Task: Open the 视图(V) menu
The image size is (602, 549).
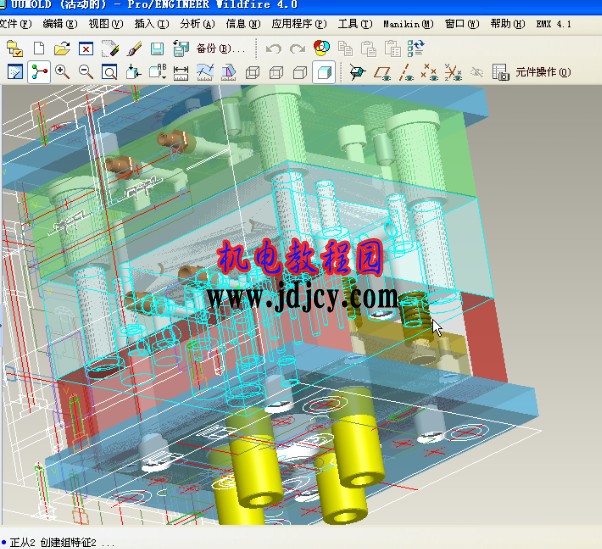Action: point(106,24)
